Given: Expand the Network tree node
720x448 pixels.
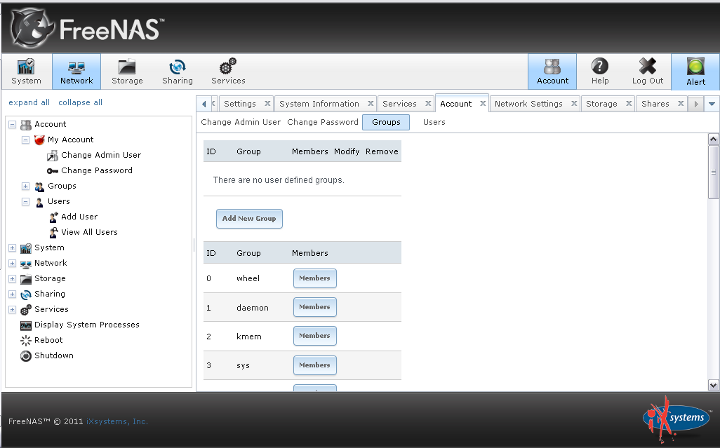Looking at the screenshot, I should point(12,263).
